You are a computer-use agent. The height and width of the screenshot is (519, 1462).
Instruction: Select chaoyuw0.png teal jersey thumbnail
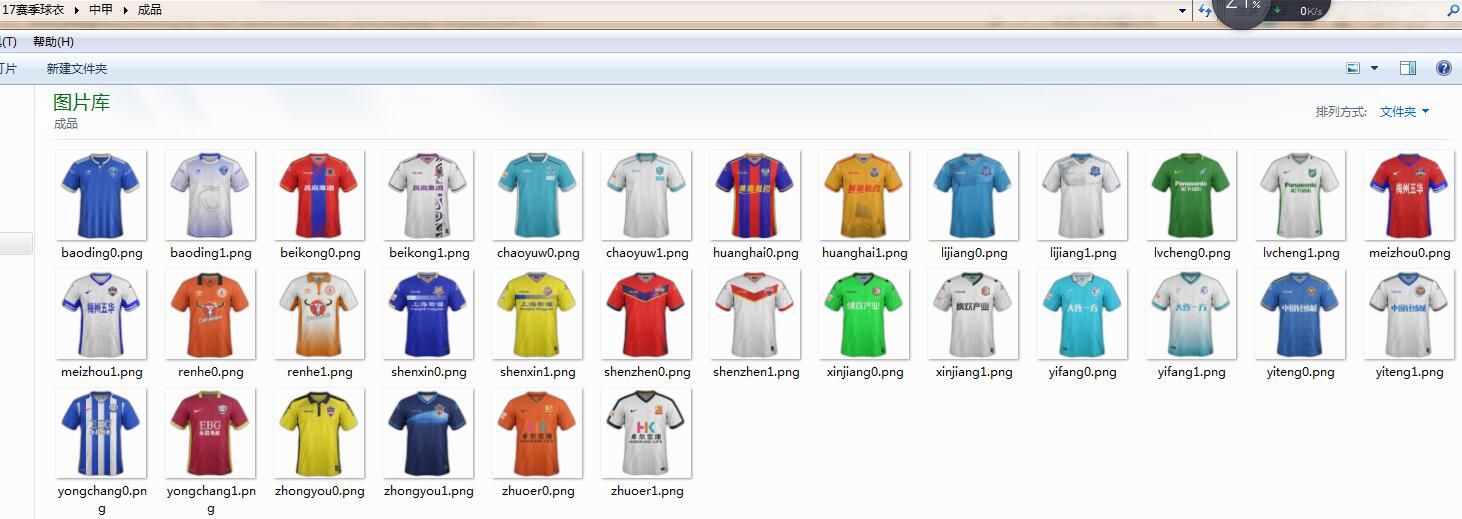click(x=537, y=195)
